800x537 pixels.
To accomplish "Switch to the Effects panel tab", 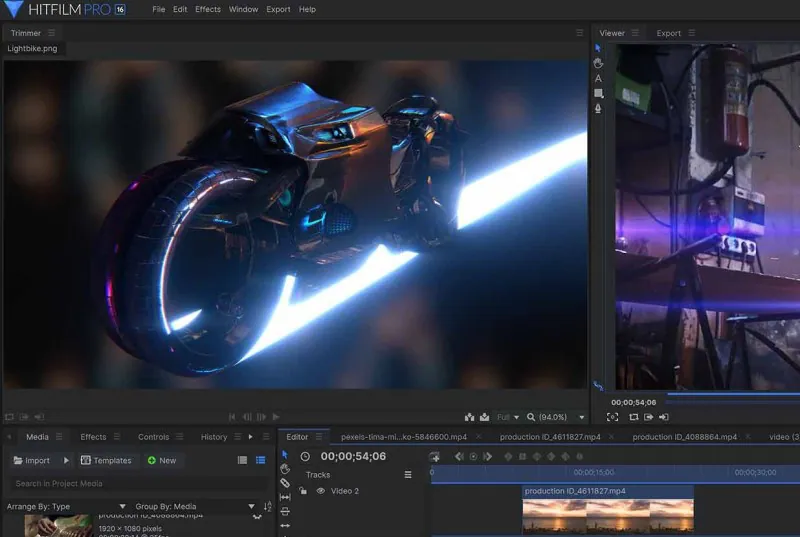I will point(93,437).
